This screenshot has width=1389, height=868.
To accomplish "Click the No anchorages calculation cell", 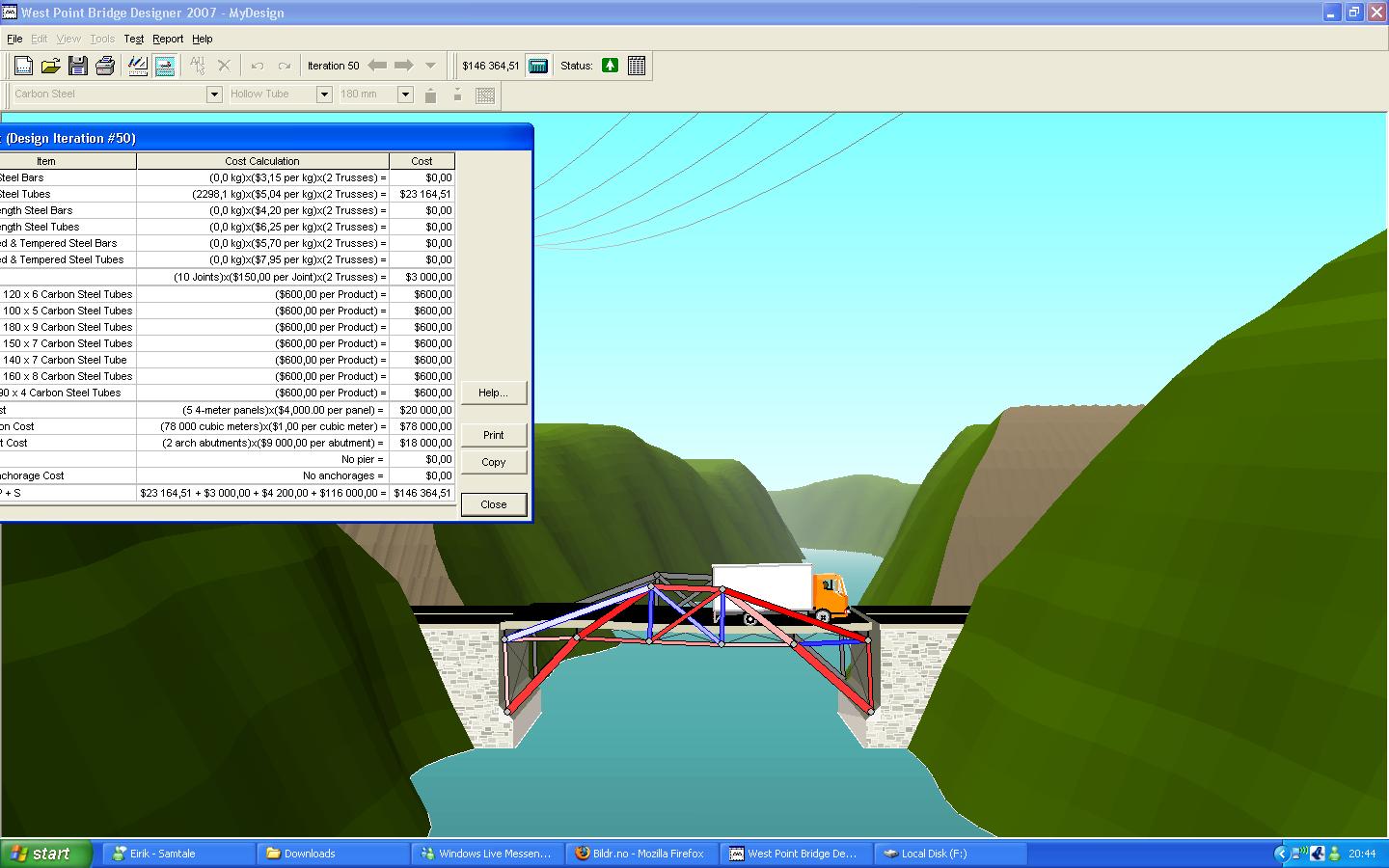I will pyautogui.click(x=262, y=475).
